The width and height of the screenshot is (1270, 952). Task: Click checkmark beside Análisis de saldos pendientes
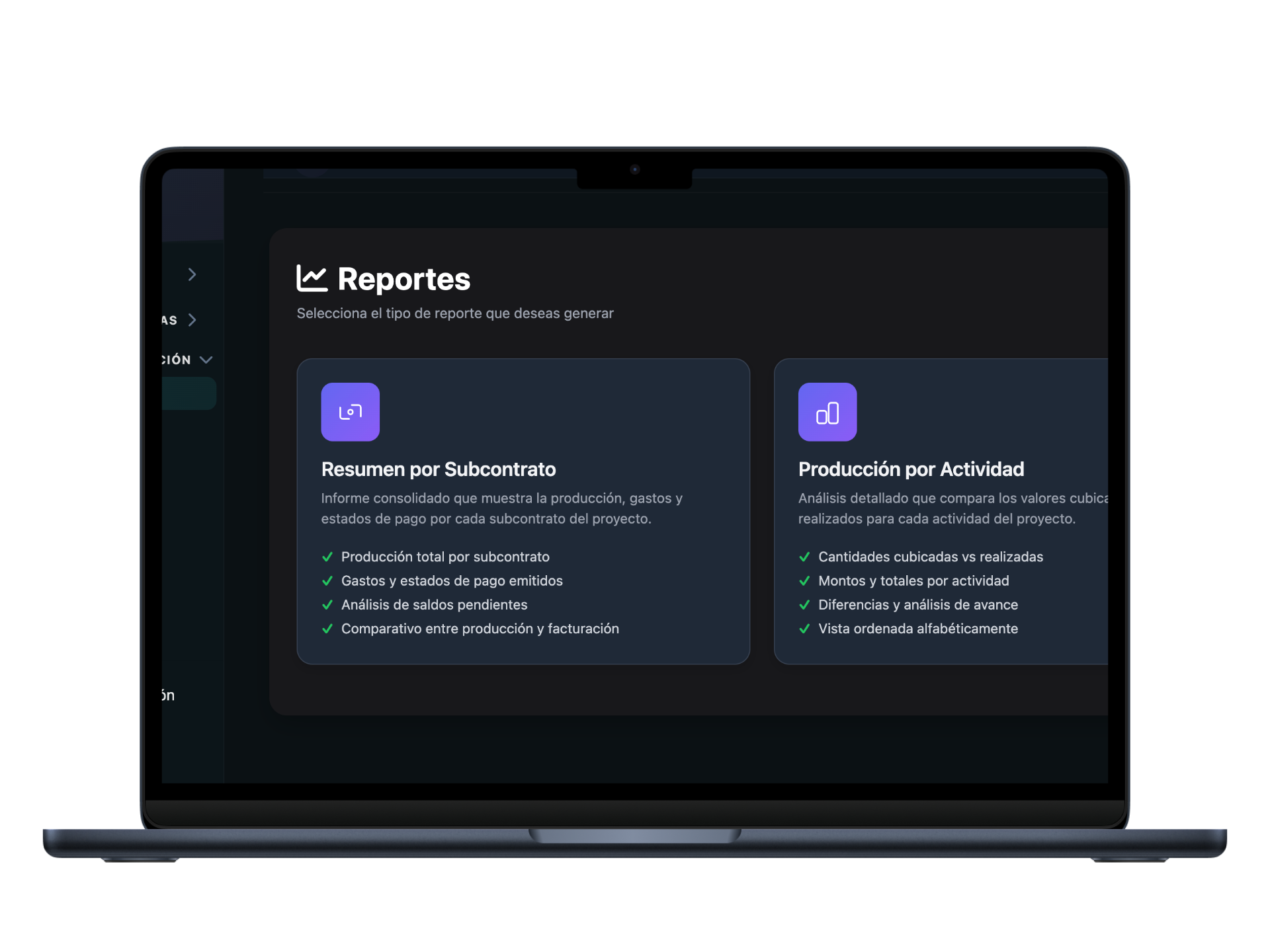tap(327, 605)
